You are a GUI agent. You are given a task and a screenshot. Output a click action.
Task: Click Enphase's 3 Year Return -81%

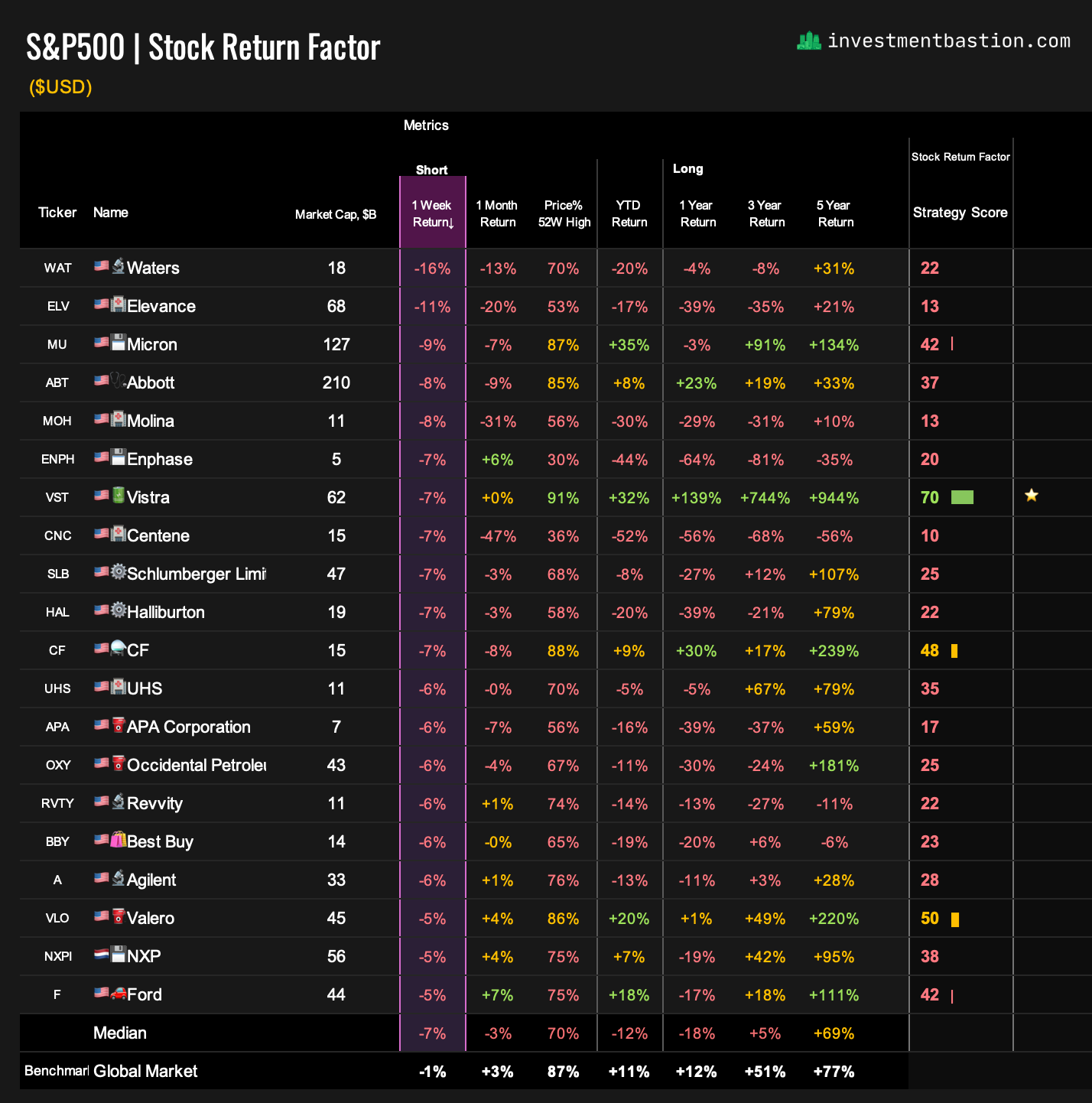765,460
